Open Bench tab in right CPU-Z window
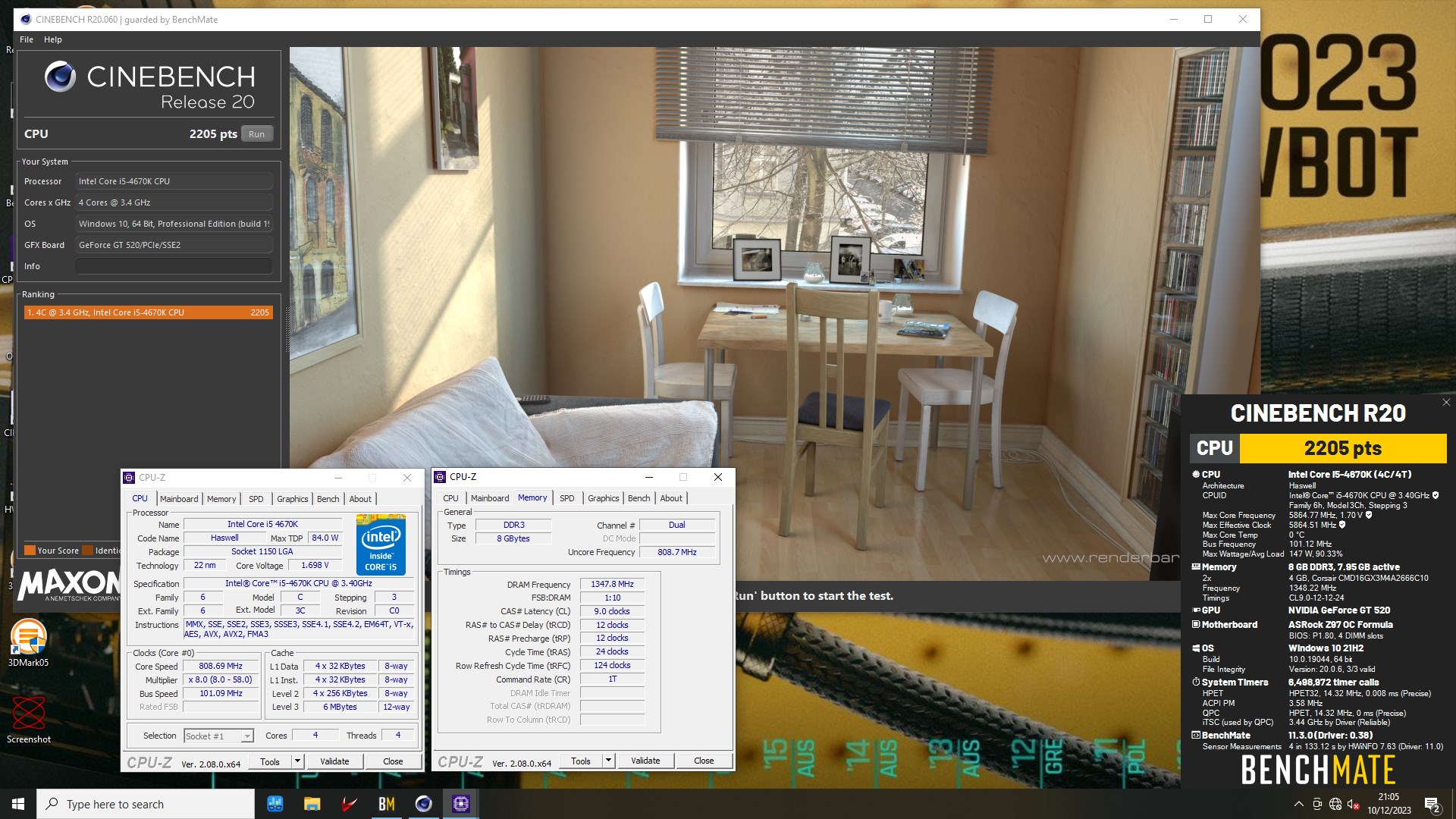1456x819 pixels. pyautogui.click(x=639, y=498)
